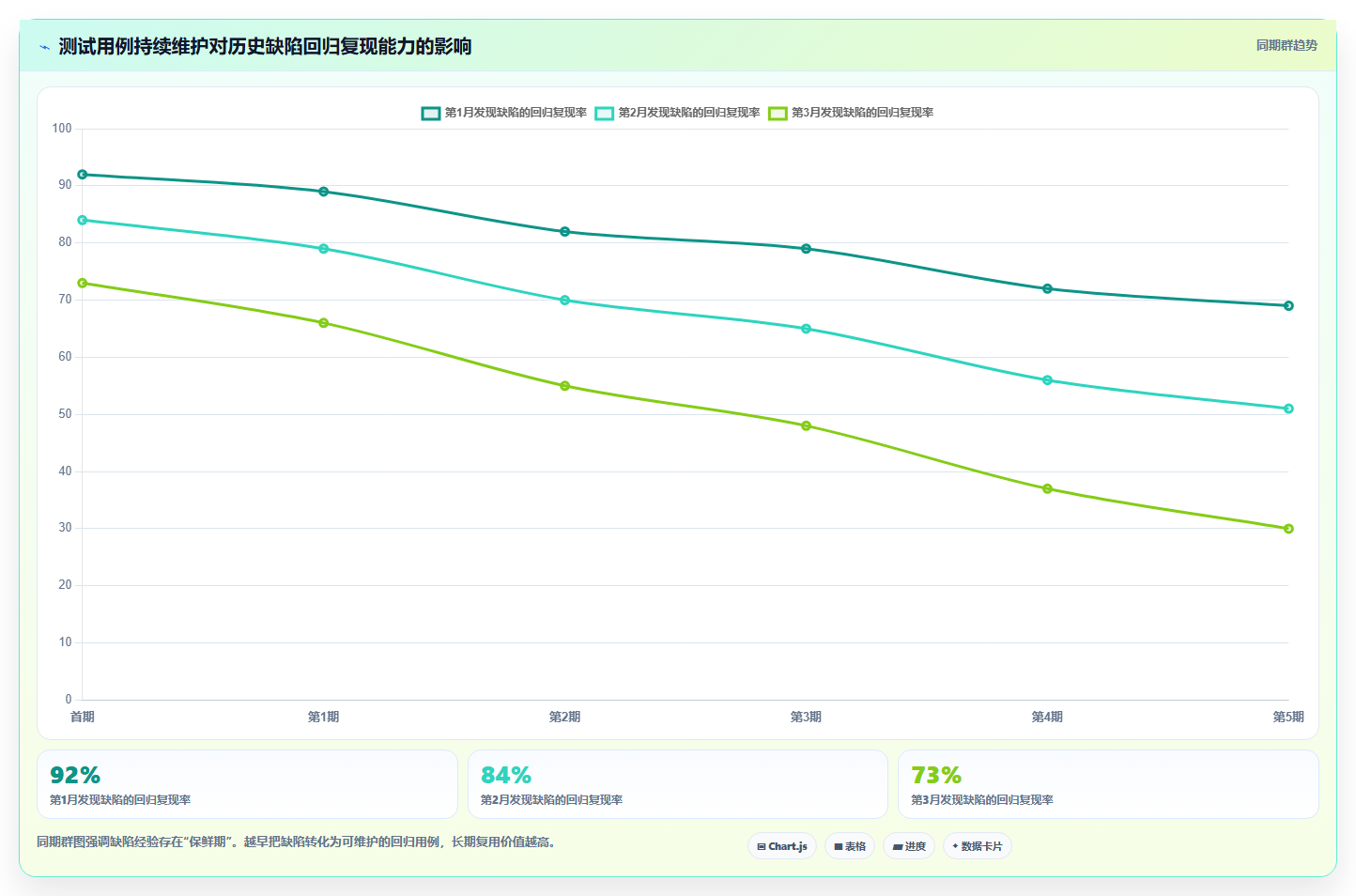Click dark-green series point at 第4期
1356x896 pixels.
coord(1047,289)
